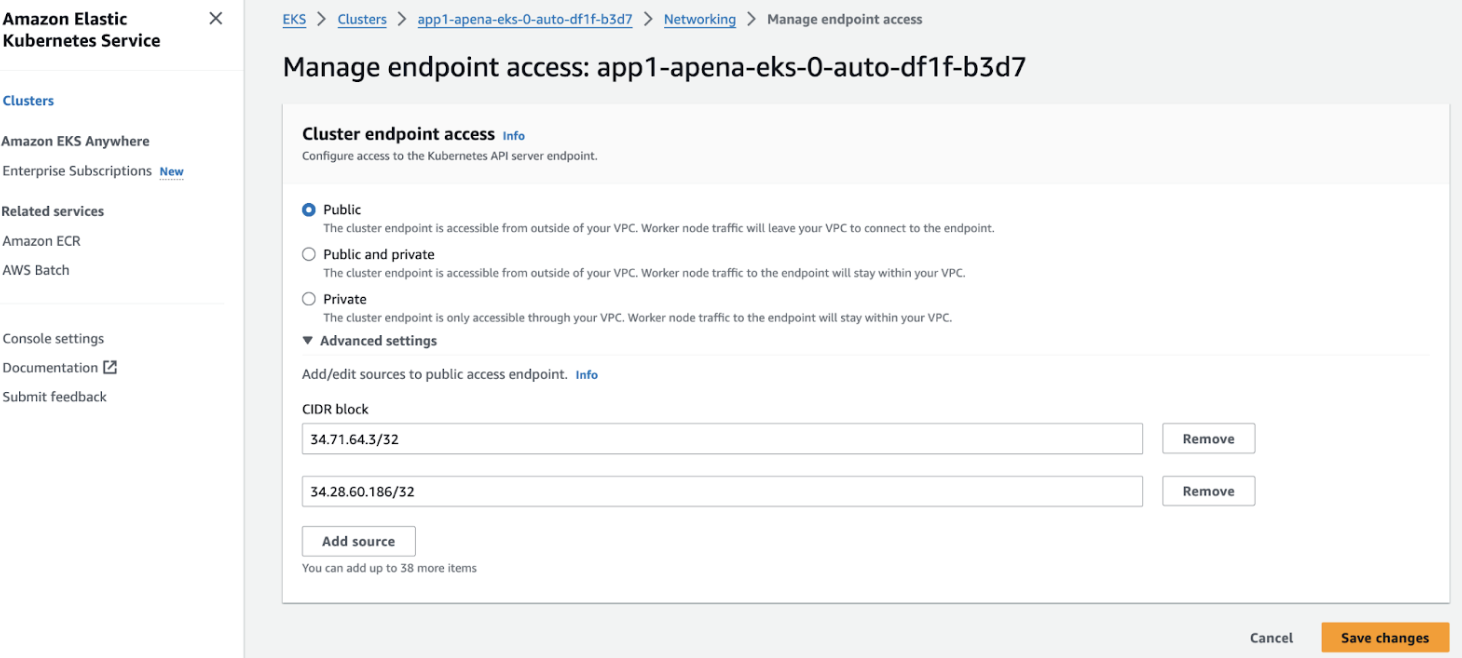1462x658 pixels.
Task: Open AWS Batch related service
Action: click(x=36, y=270)
